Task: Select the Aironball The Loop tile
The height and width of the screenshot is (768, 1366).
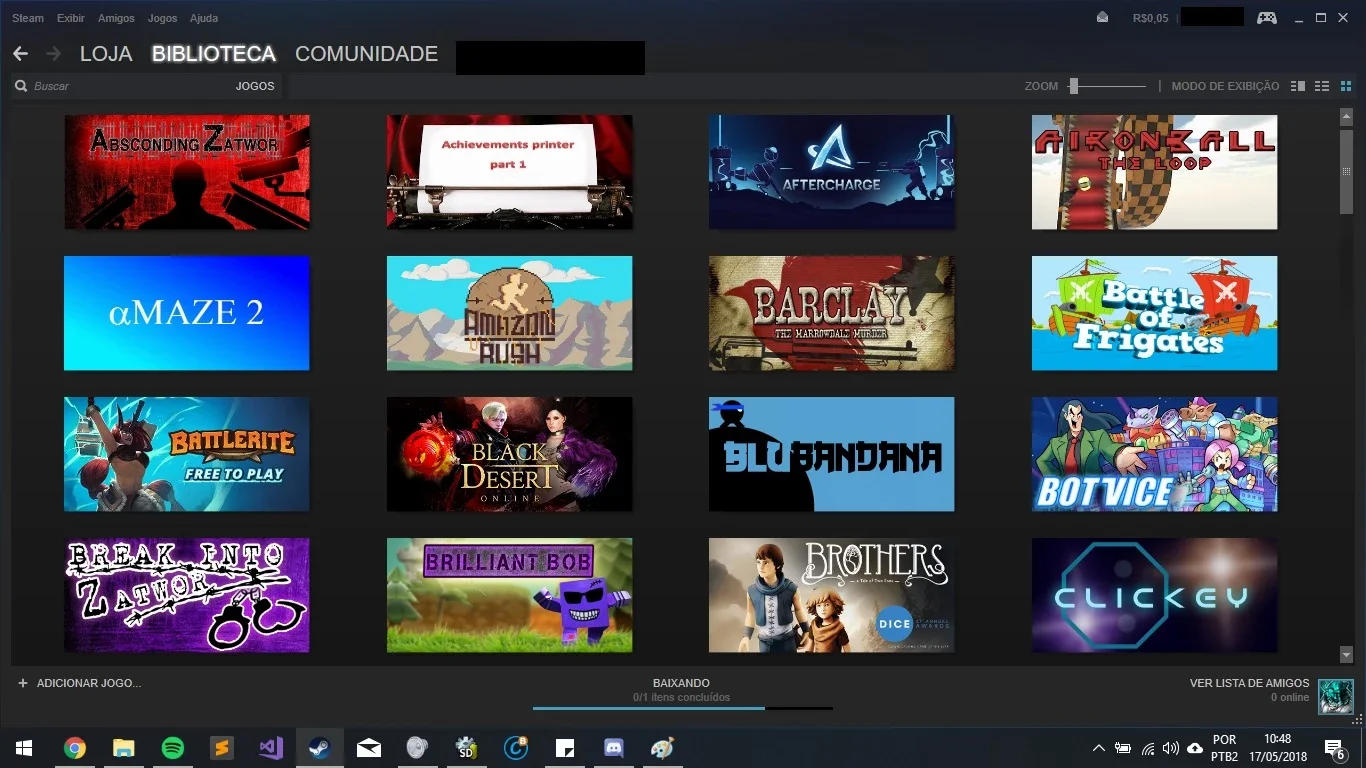Action: (1155, 172)
